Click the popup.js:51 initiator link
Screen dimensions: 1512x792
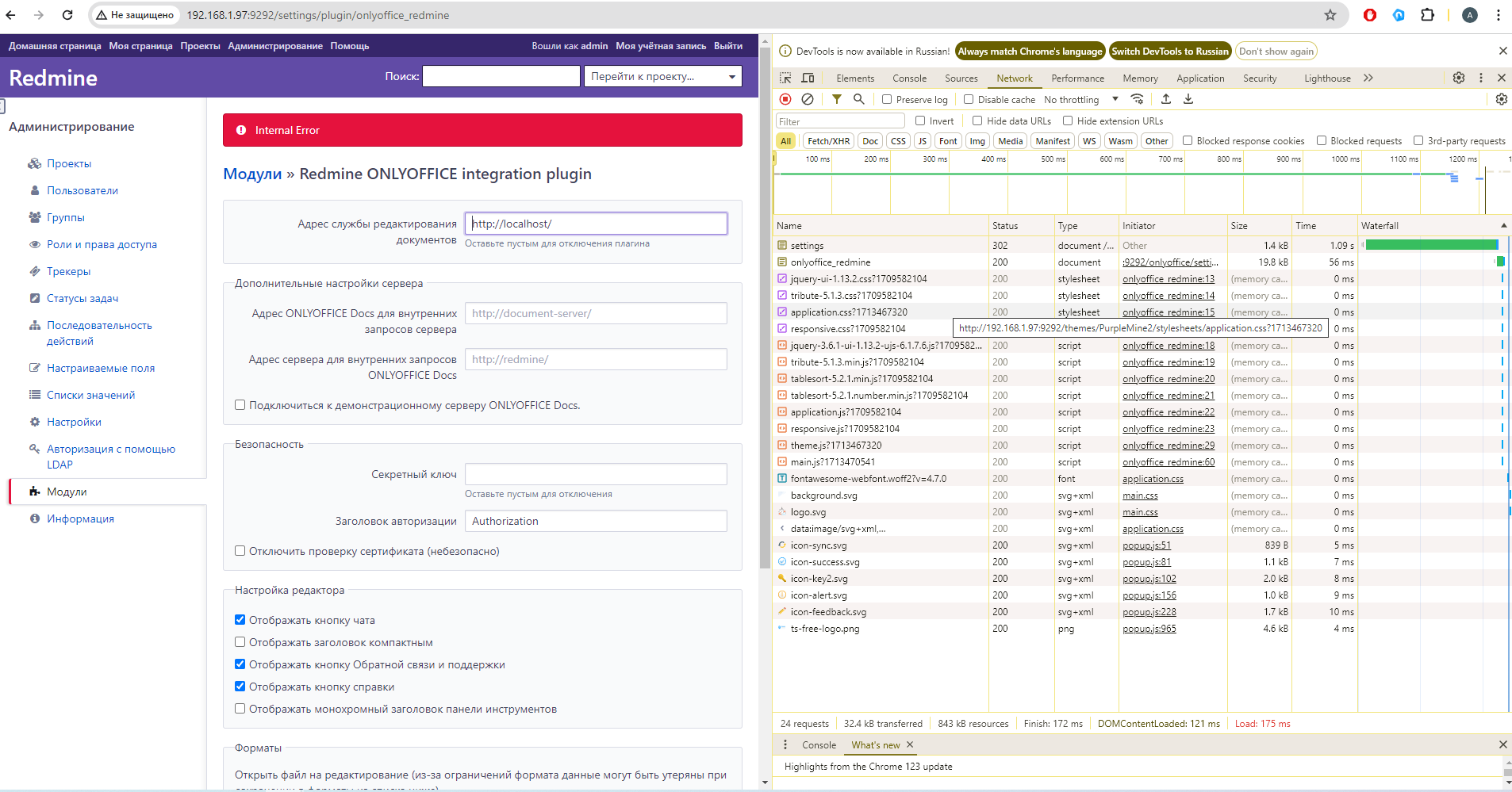click(x=1146, y=545)
